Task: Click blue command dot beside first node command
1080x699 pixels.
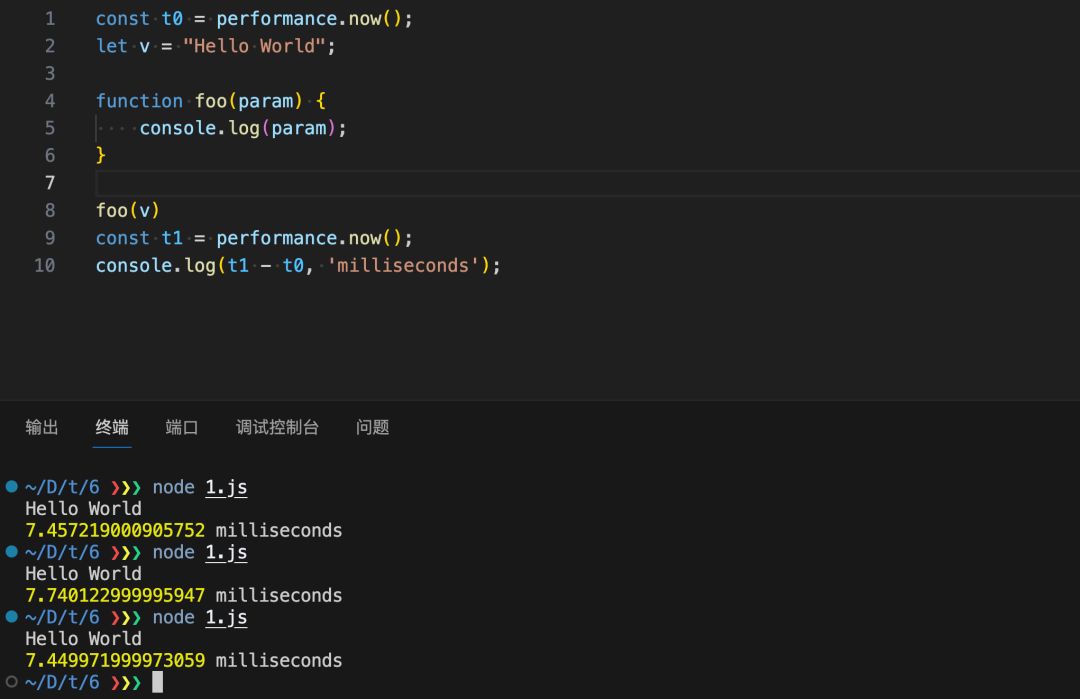Action: coord(11,487)
